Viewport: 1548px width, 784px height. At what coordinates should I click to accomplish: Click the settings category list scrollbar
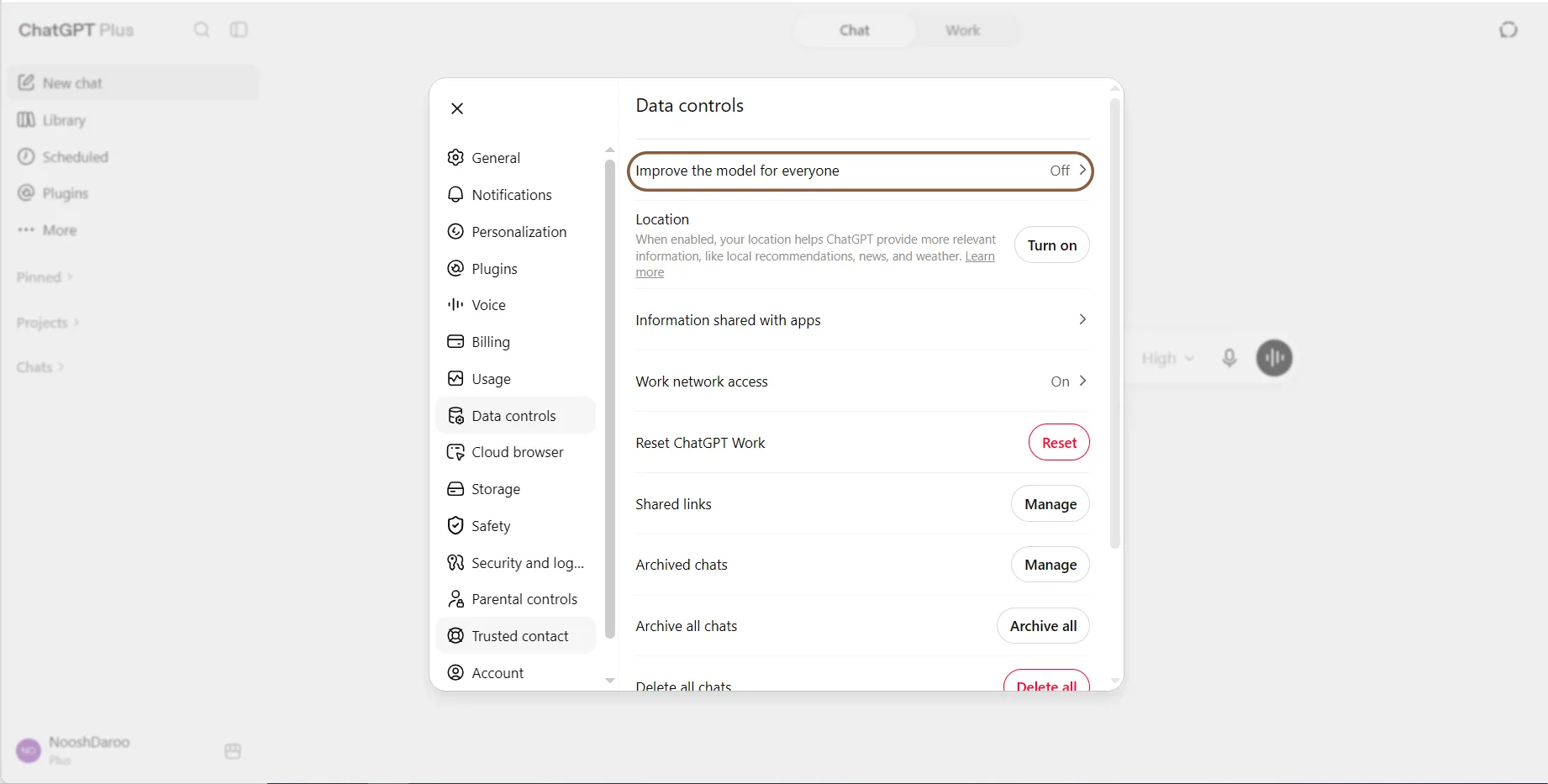[x=609, y=399]
